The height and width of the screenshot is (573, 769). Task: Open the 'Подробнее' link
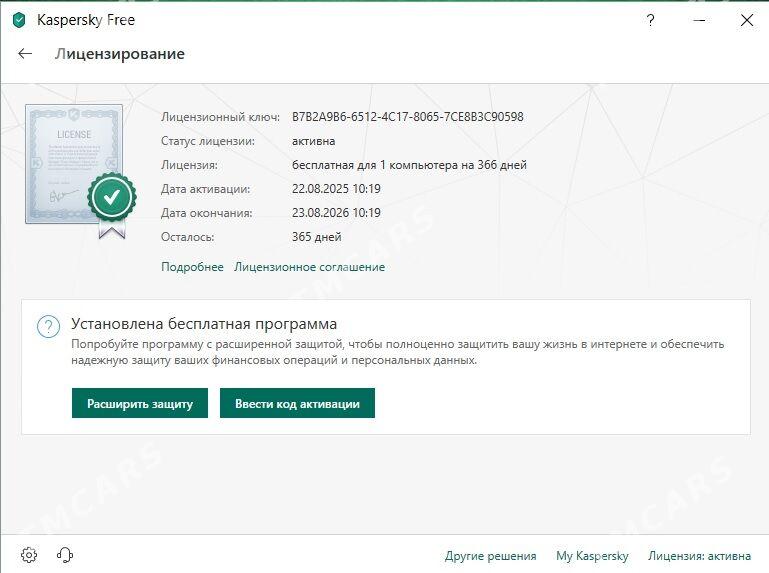point(192,267)
